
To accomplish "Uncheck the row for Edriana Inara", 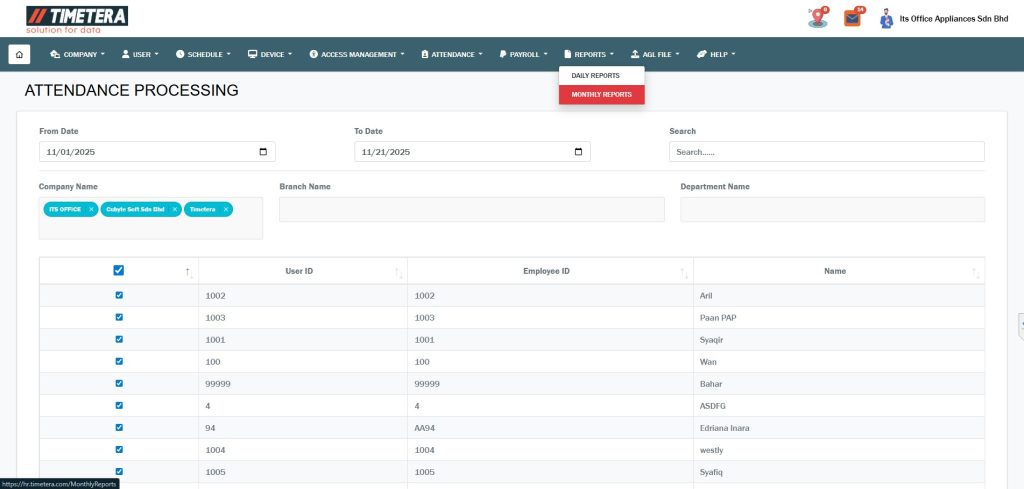I will [x=119, y=427].
